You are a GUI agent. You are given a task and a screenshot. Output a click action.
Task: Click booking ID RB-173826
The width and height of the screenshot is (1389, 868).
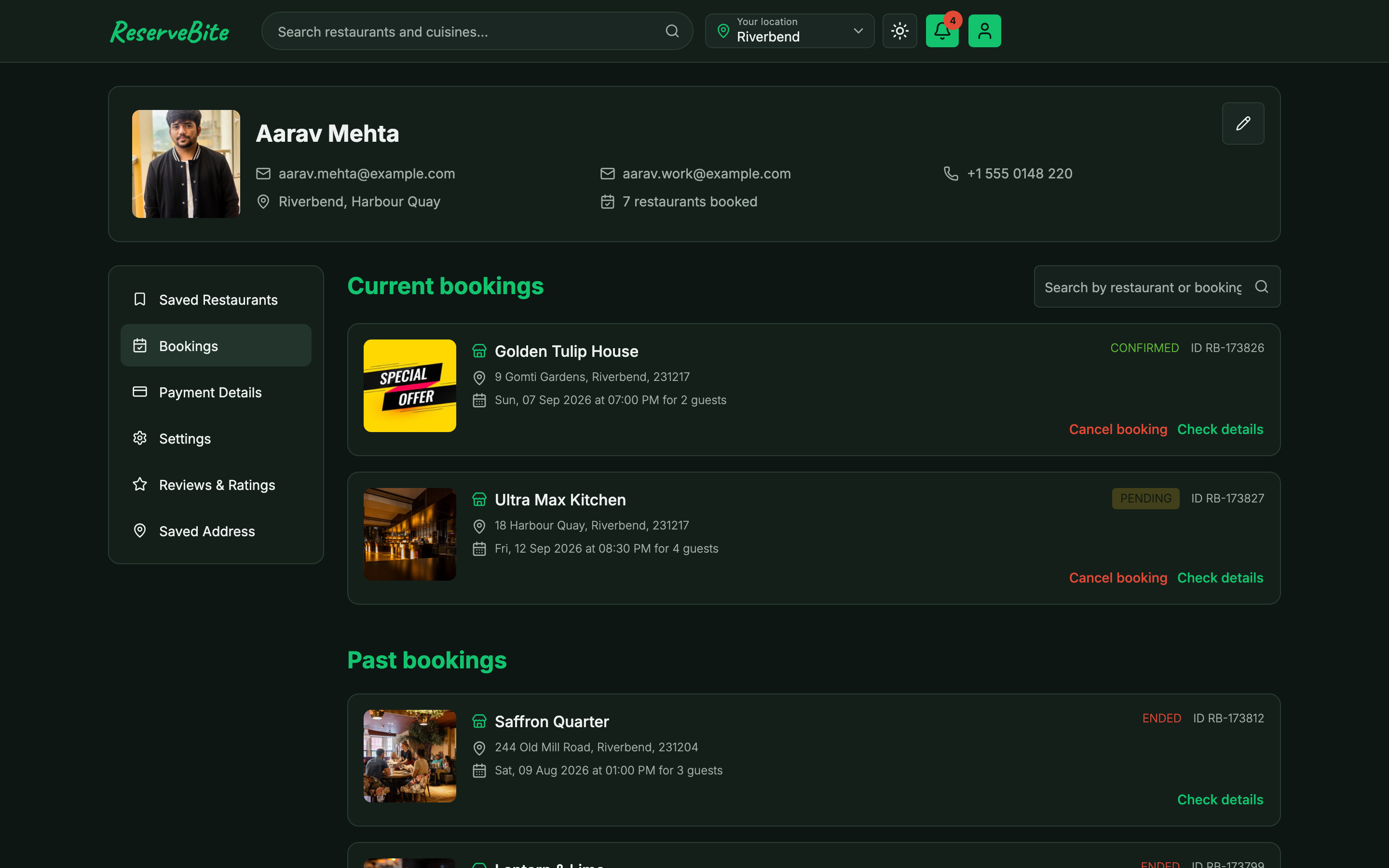[x=1227, y=348]
